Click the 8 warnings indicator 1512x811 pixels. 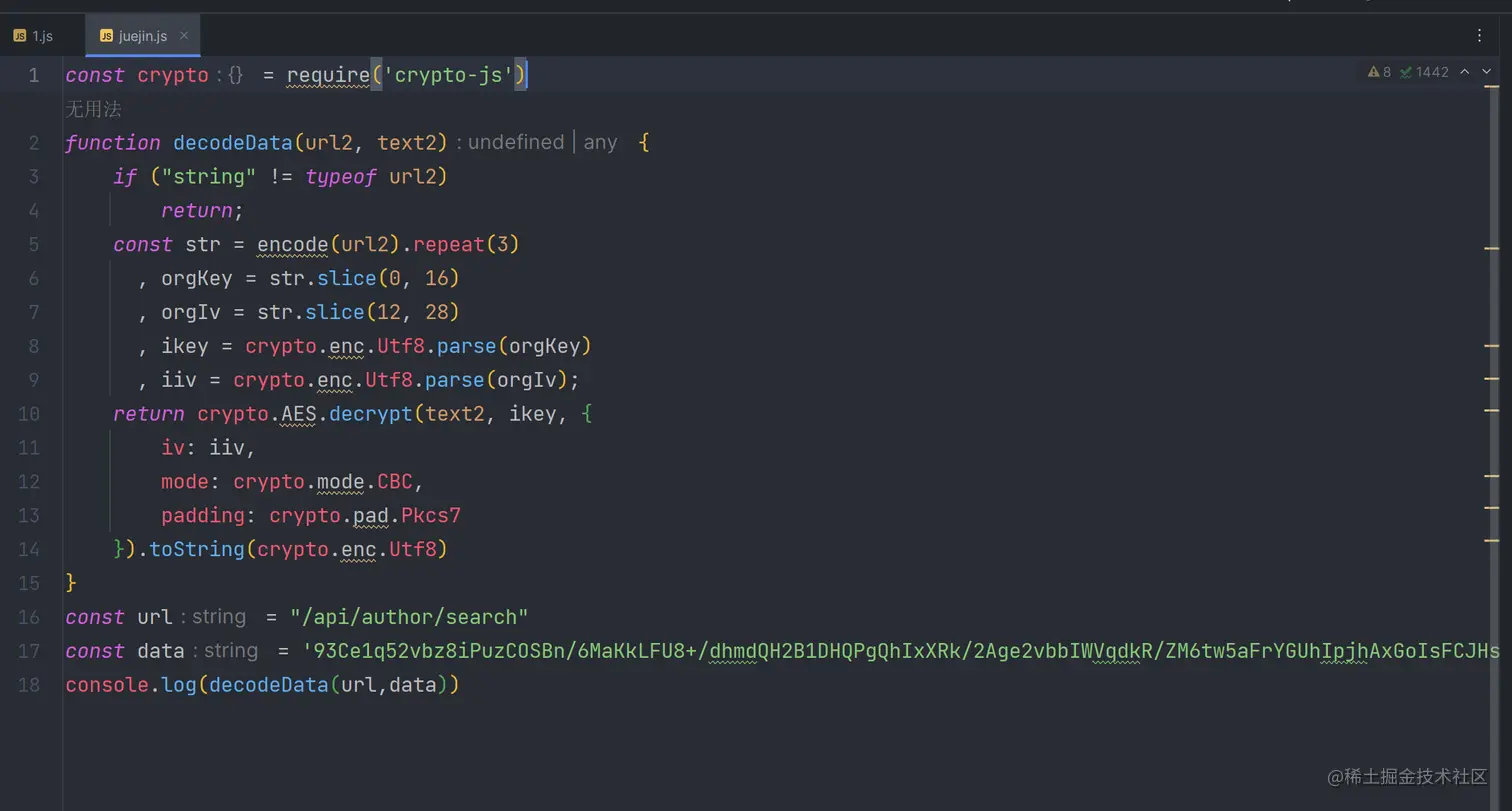pos(1379,72)
